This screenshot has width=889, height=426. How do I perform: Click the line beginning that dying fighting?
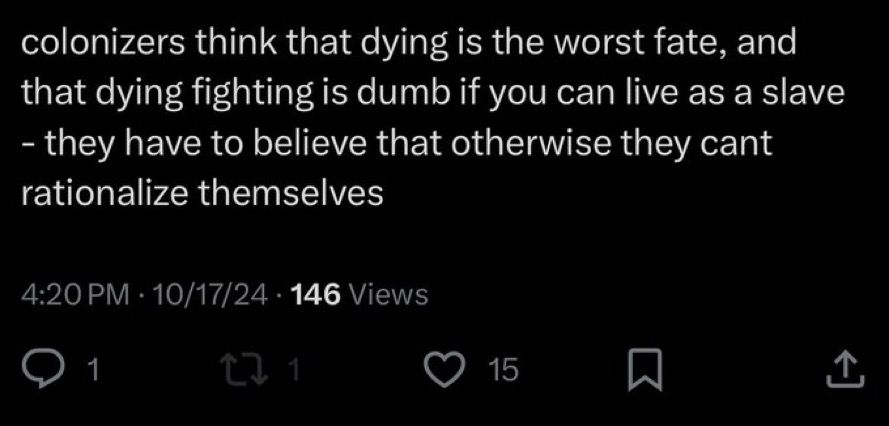click(x=433, y=94)
